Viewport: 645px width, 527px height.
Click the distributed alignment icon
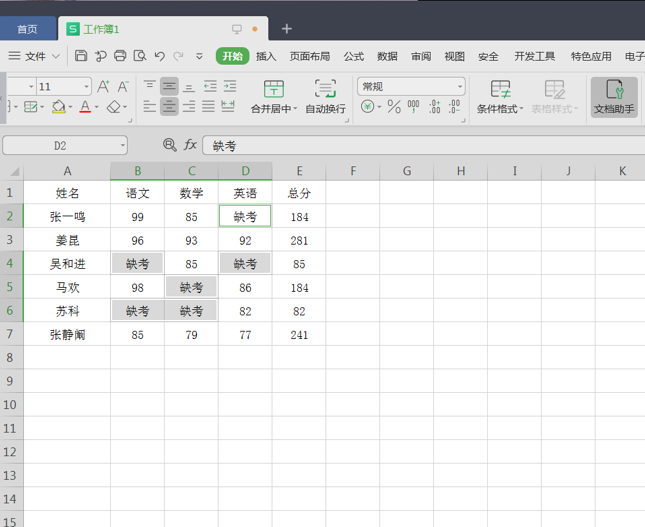(x=228, y=107)
